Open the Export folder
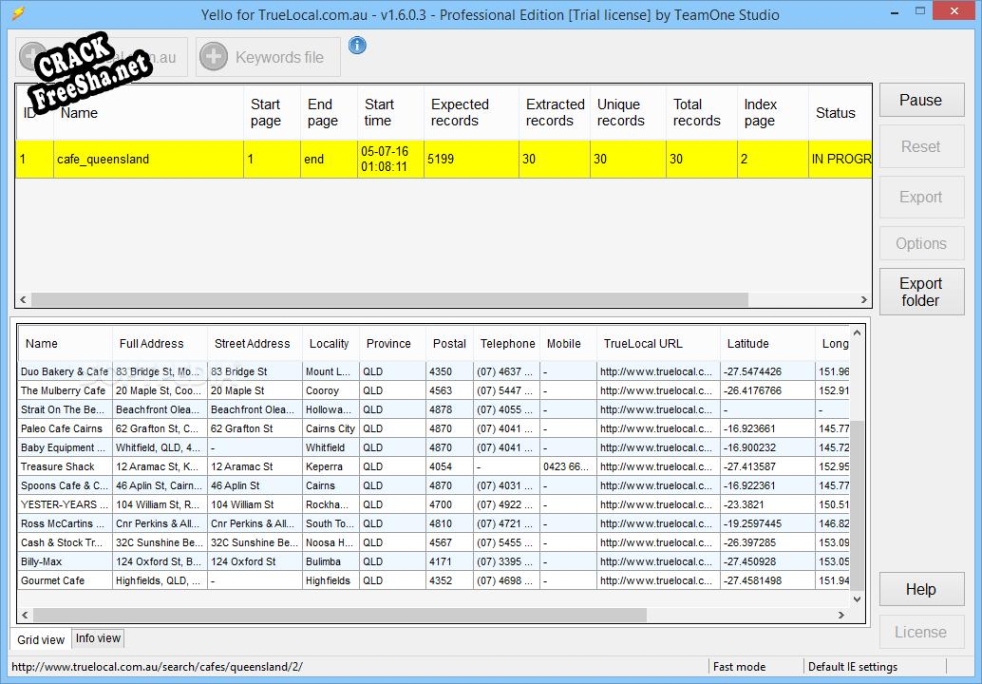 [x=921, y=292]
